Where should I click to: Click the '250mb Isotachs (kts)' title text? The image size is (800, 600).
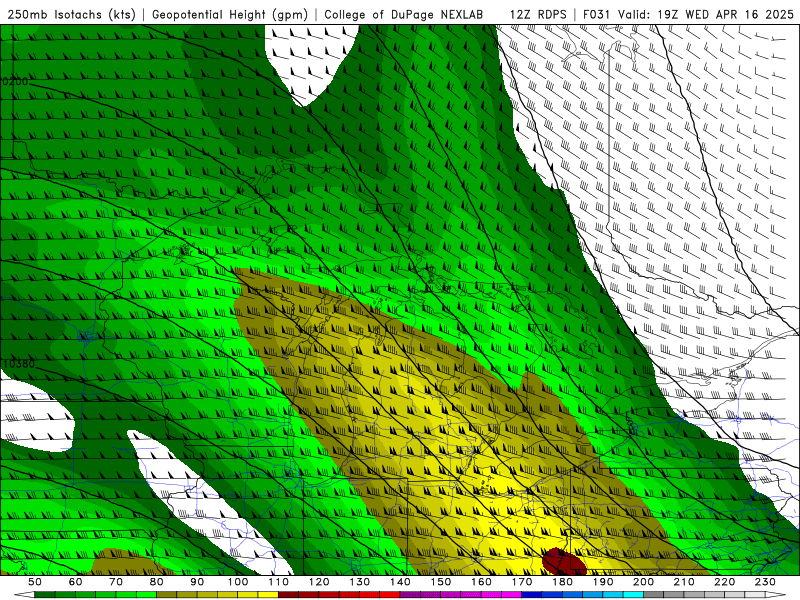tap(71, 14)
